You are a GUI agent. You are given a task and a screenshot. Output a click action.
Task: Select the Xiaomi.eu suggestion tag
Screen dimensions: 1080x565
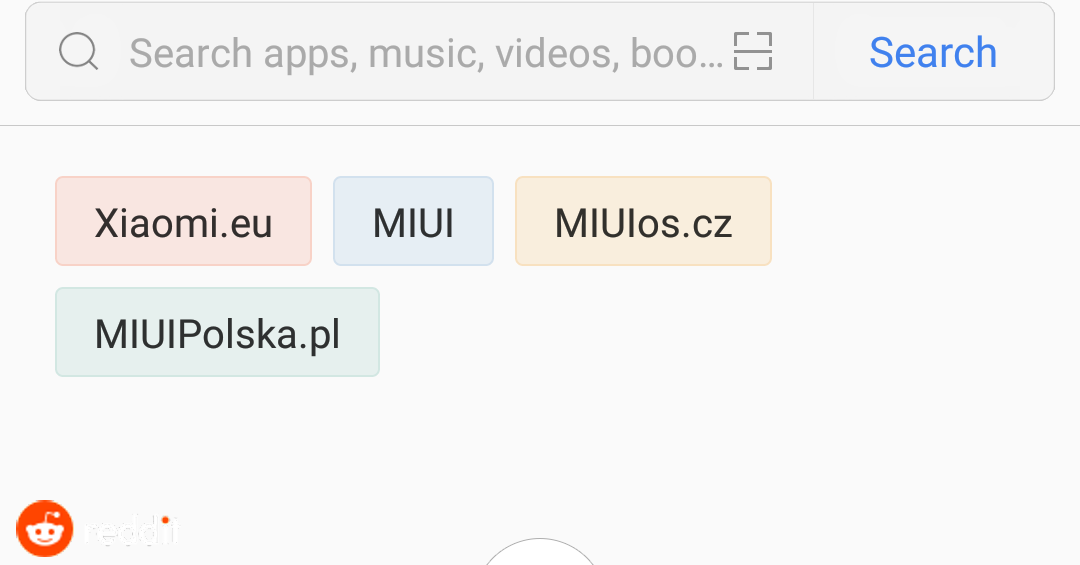183,222
